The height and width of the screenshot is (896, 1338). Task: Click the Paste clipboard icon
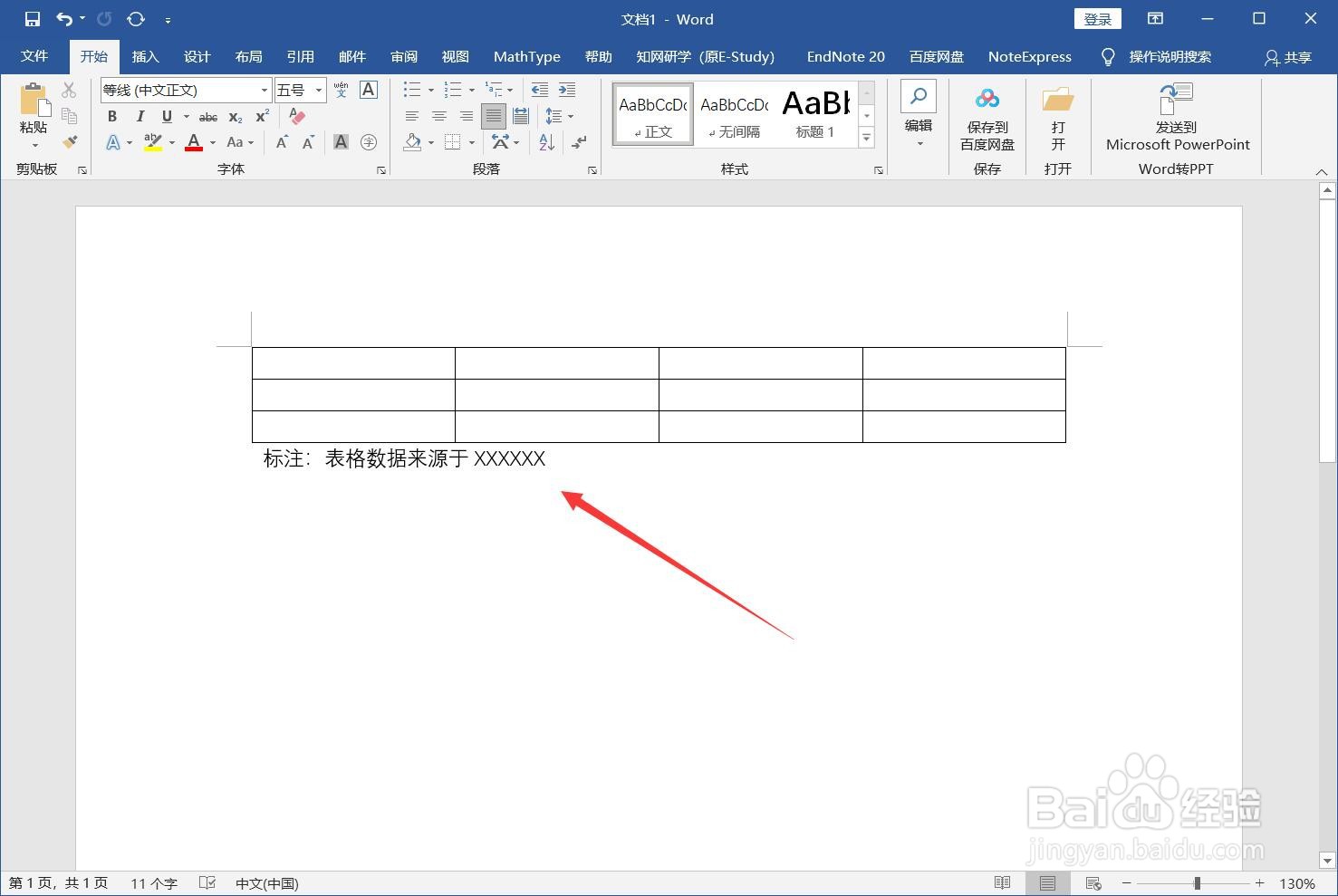[34, 101]
